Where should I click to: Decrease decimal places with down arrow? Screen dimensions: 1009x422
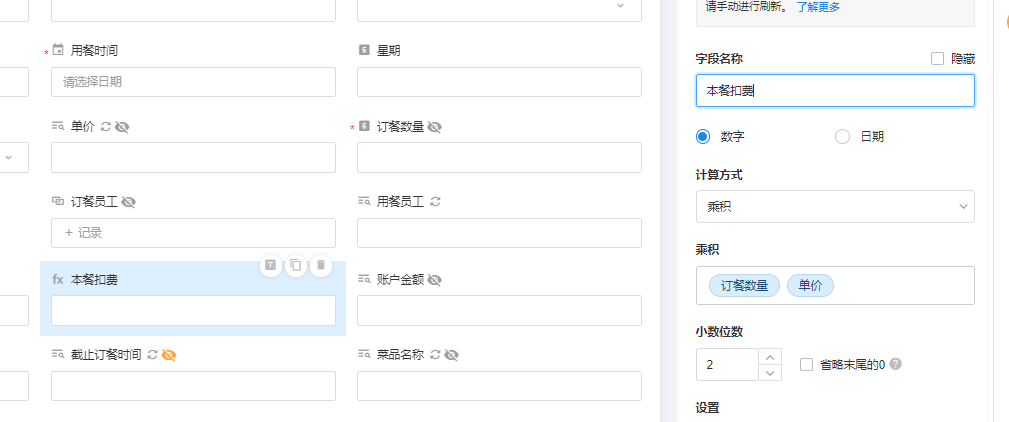(x=769, y=373)
